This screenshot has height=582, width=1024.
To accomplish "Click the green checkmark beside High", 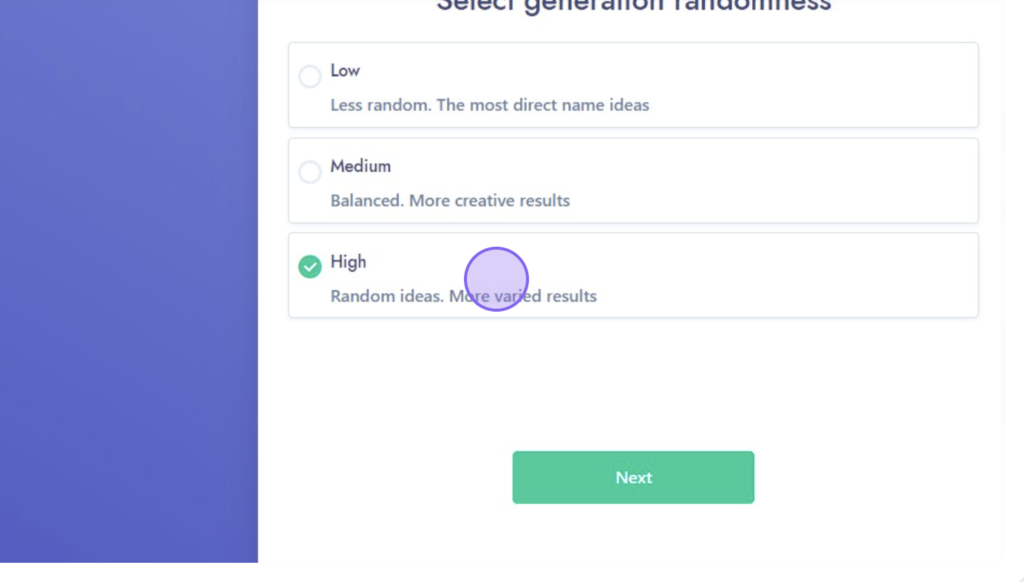I will coord(310,267).
